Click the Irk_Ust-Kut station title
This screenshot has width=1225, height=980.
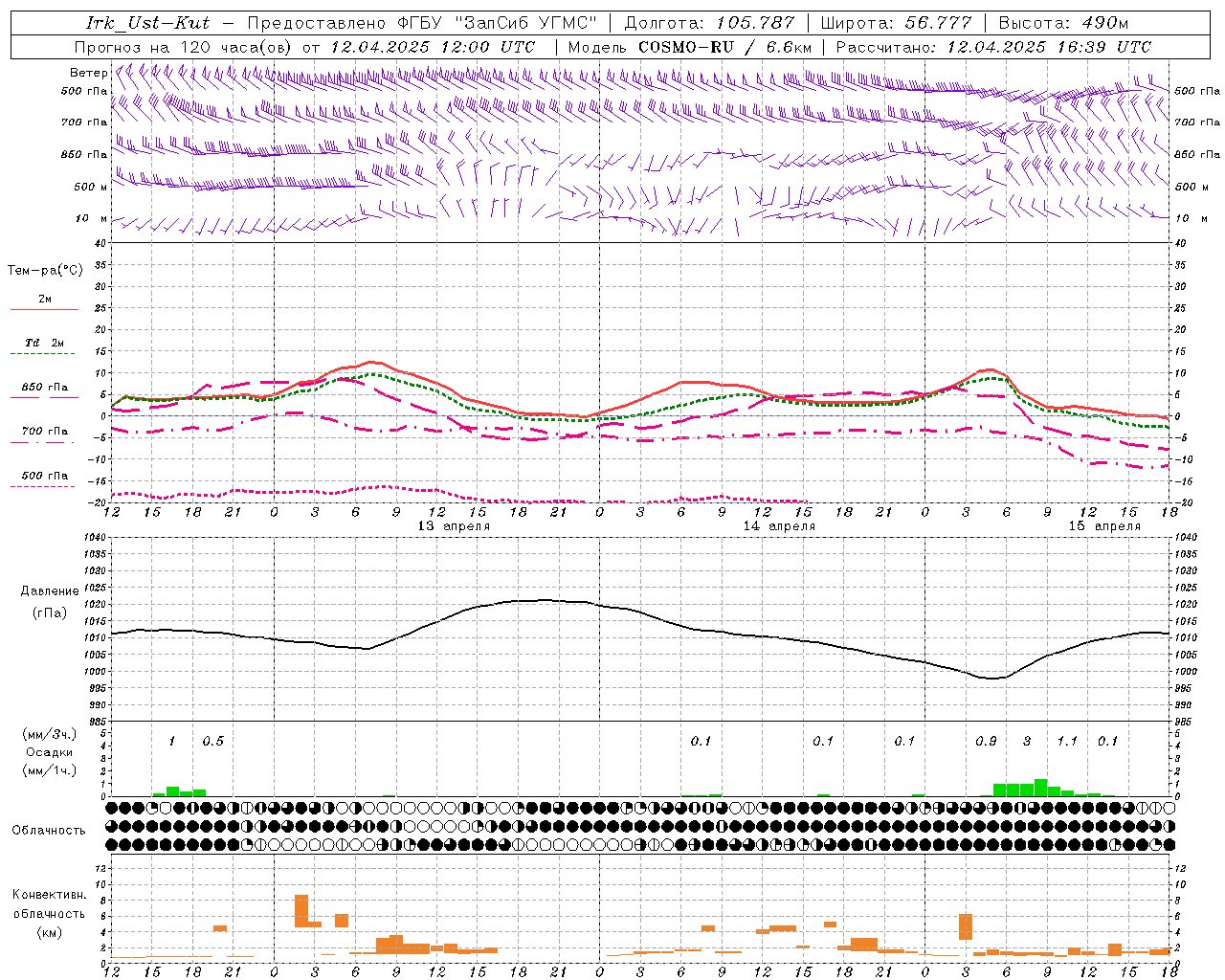(x=147, y=23)
